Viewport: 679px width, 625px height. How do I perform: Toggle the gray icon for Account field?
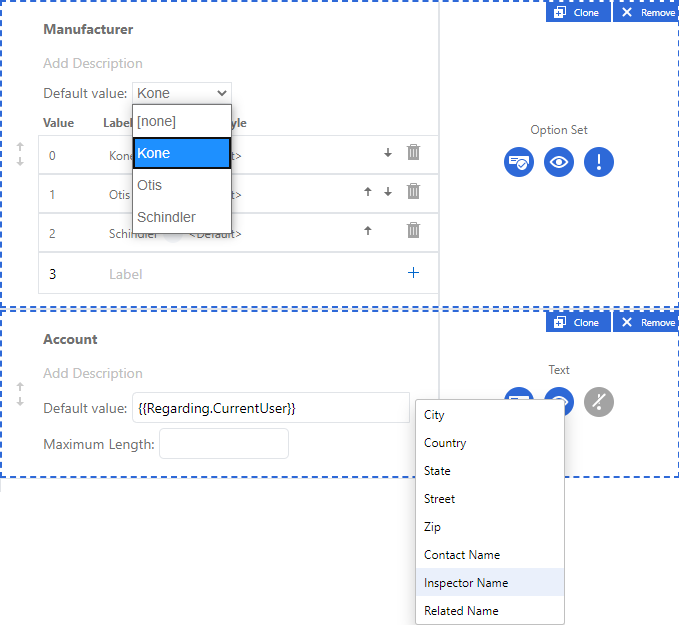(599, 402)
